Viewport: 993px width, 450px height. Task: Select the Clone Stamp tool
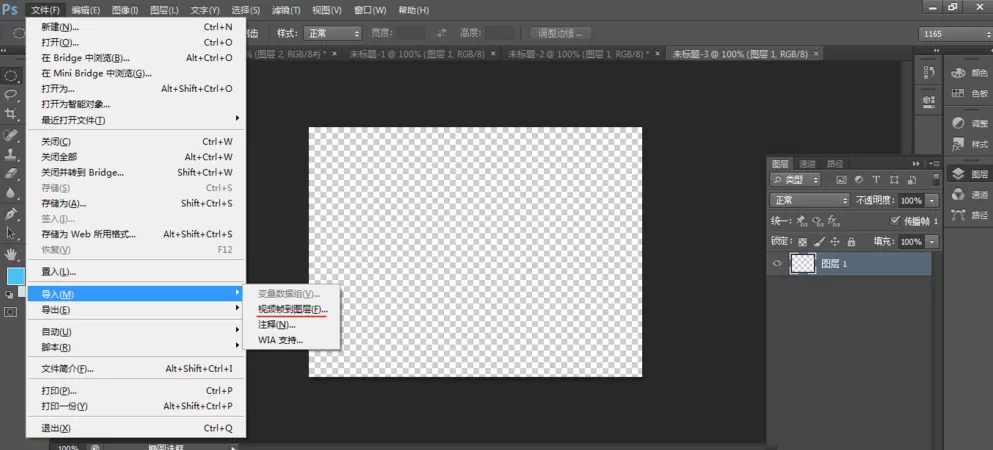click(11, 154)
